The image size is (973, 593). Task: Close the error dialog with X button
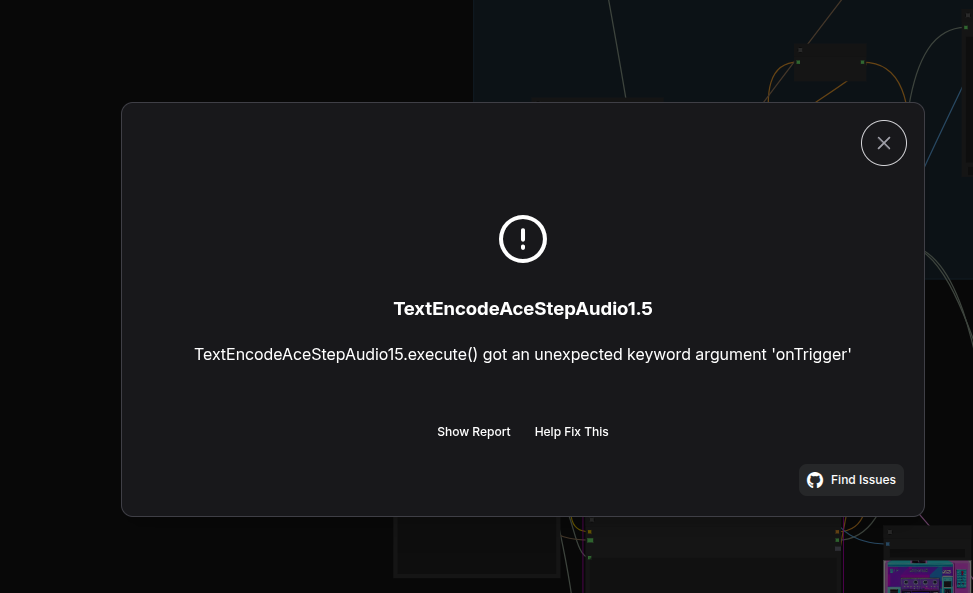[x=884, y=143]
